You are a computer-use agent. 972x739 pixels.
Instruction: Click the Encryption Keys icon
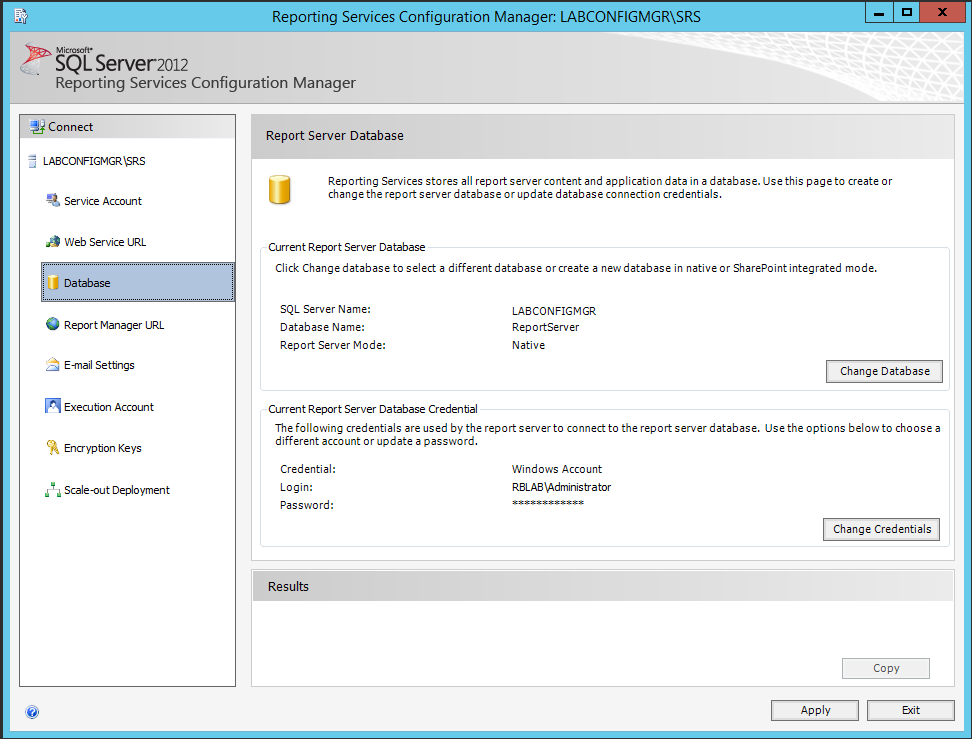(53, 447)
